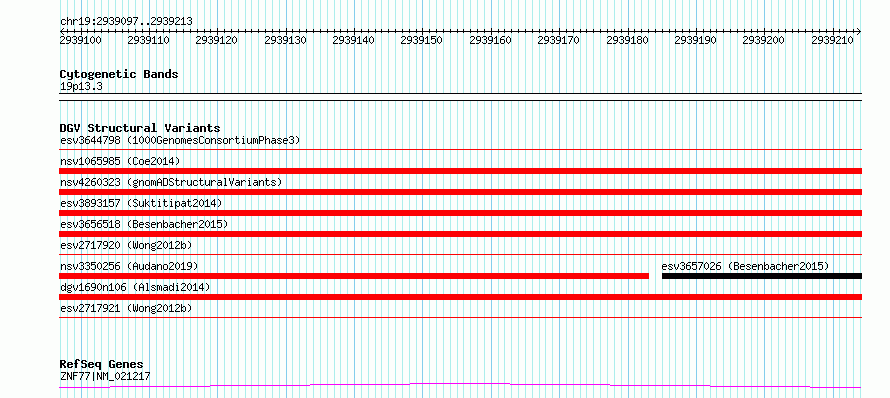Open variant esv3893157 (Suktitipat2014)

pos(141,203)
